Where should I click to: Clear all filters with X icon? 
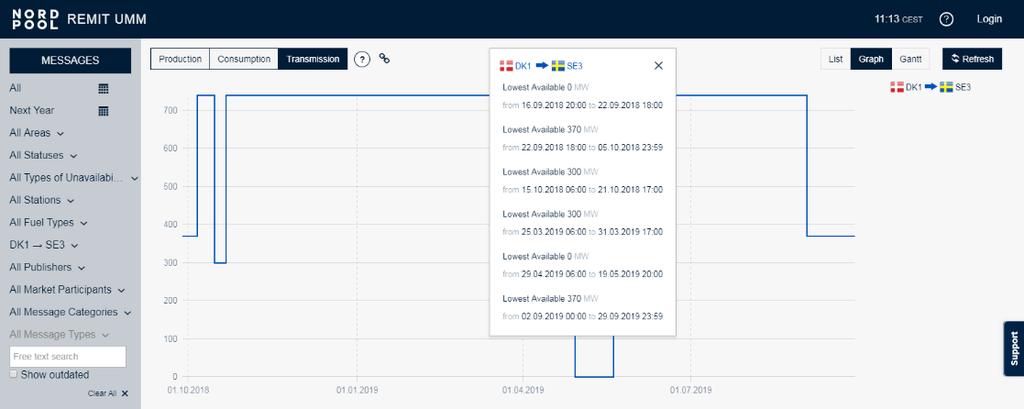pos(125,393)
